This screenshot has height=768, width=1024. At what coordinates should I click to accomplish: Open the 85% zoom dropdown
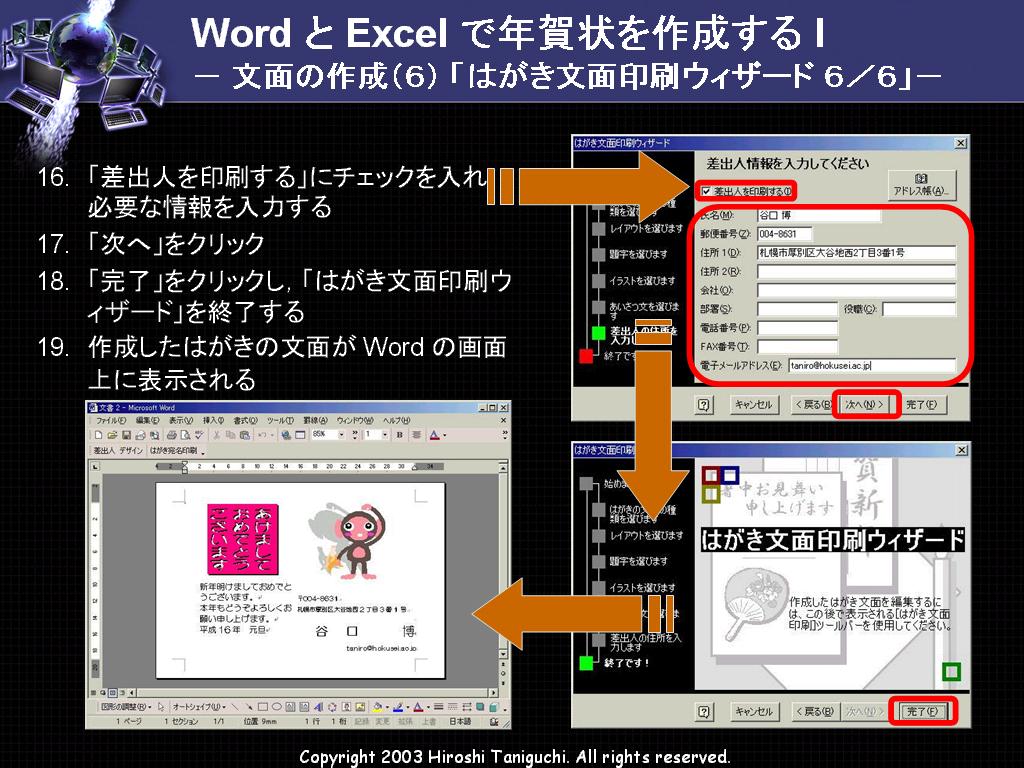[342, 436]
